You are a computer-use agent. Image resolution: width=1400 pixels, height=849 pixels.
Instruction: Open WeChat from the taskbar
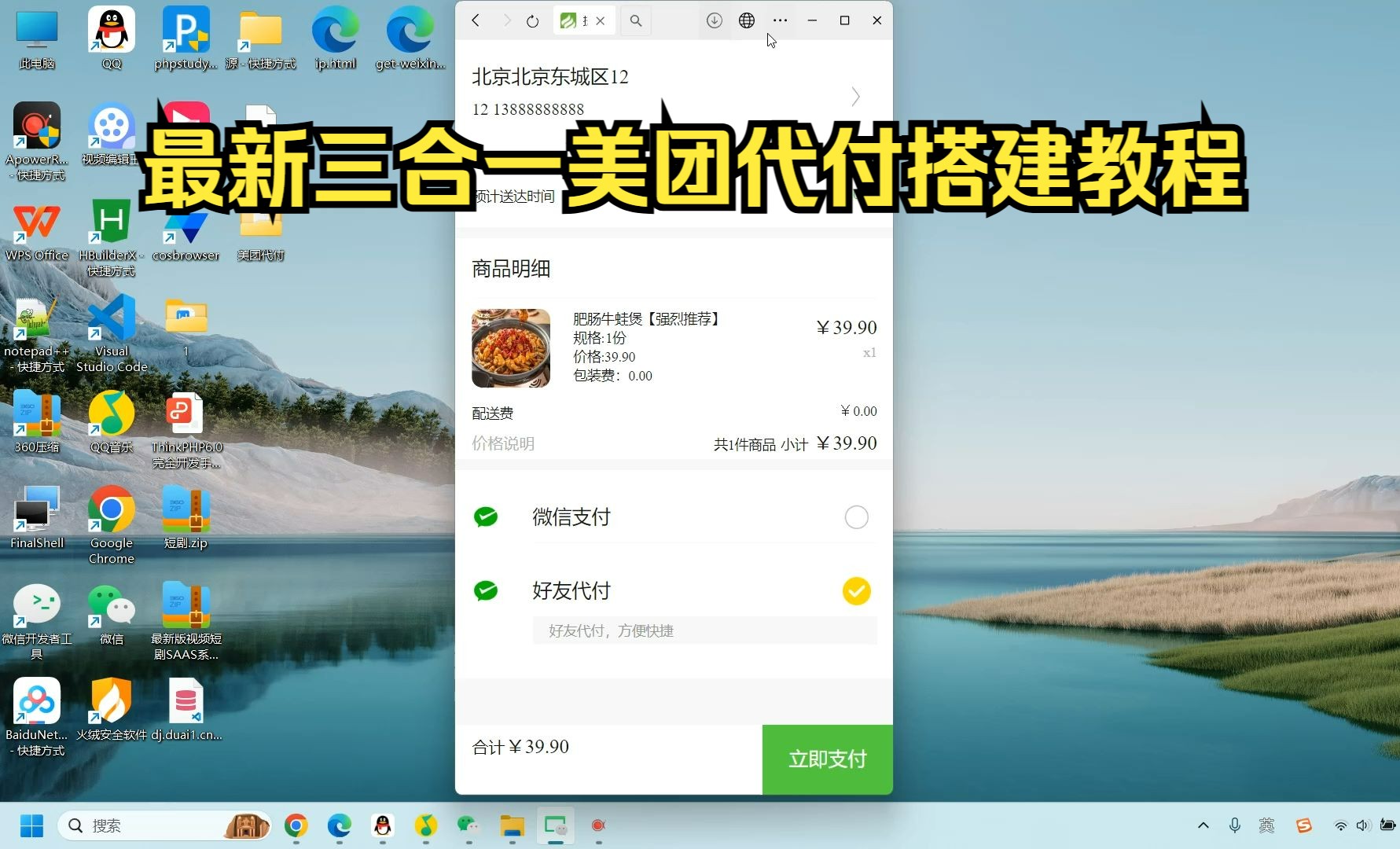[x=469, y=825]
